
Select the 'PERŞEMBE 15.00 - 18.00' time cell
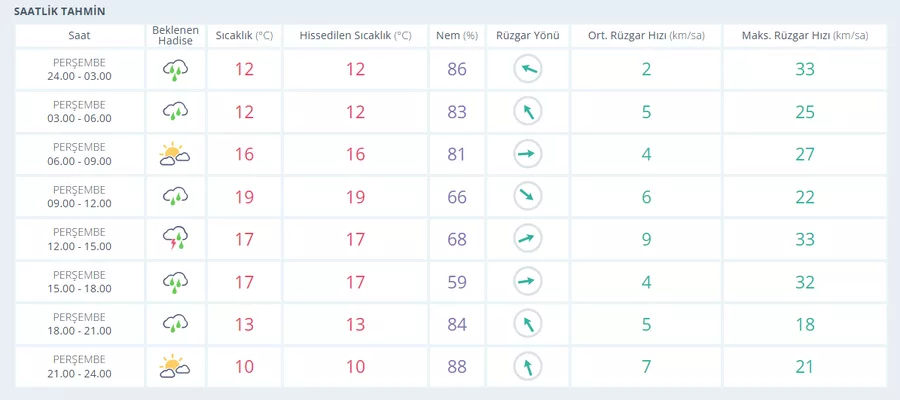point(80,282)
